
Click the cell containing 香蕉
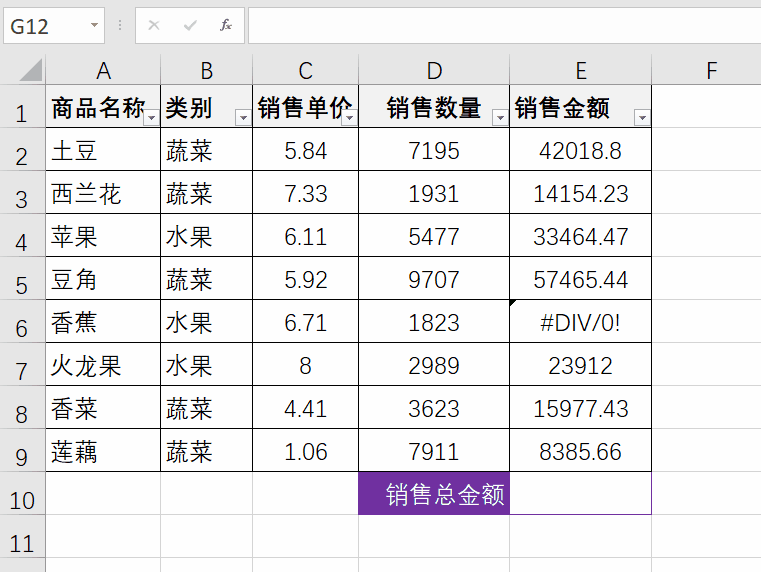103,321
